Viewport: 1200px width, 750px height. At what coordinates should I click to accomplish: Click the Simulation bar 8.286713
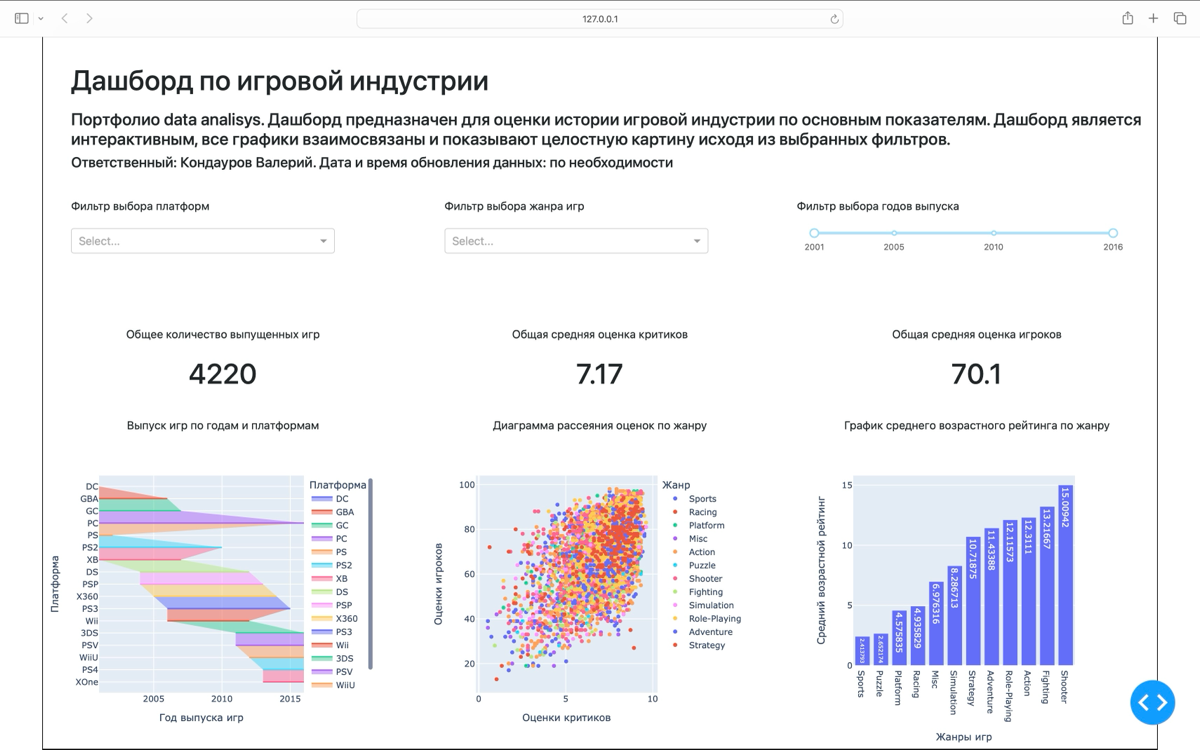(954, 616)
